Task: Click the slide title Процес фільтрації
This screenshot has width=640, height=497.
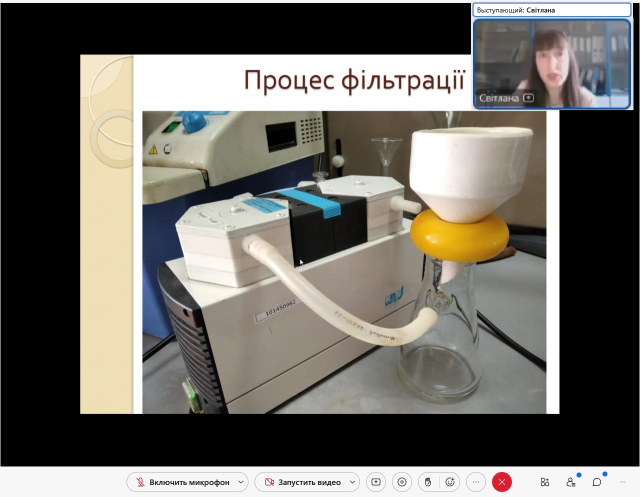Action: point(355,81)
